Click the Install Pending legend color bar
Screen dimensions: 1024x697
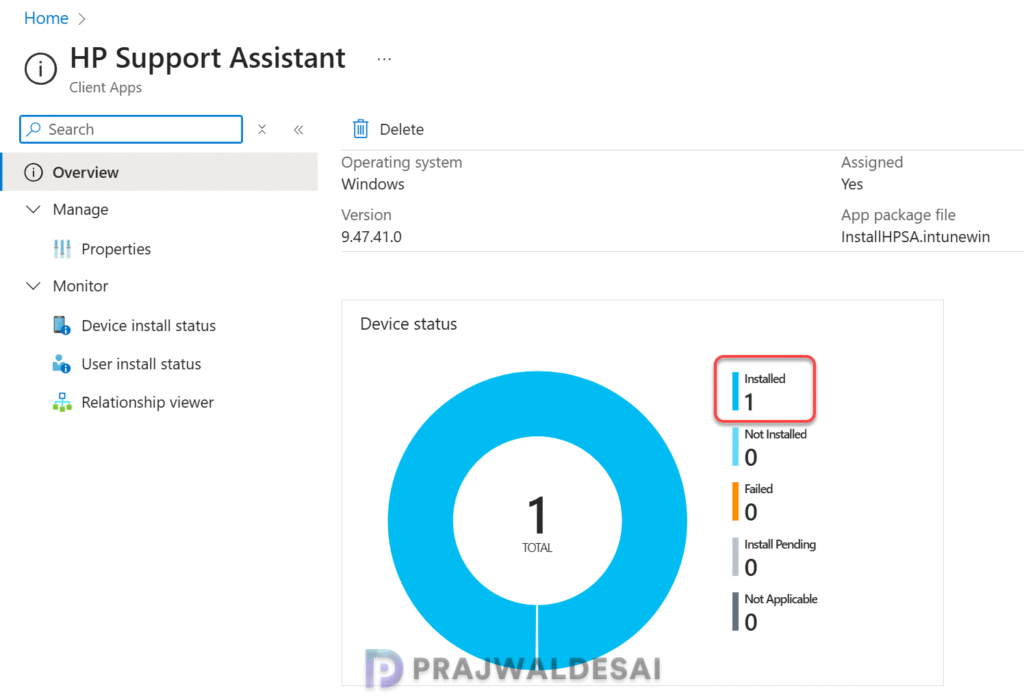click(x=735, y=557)
